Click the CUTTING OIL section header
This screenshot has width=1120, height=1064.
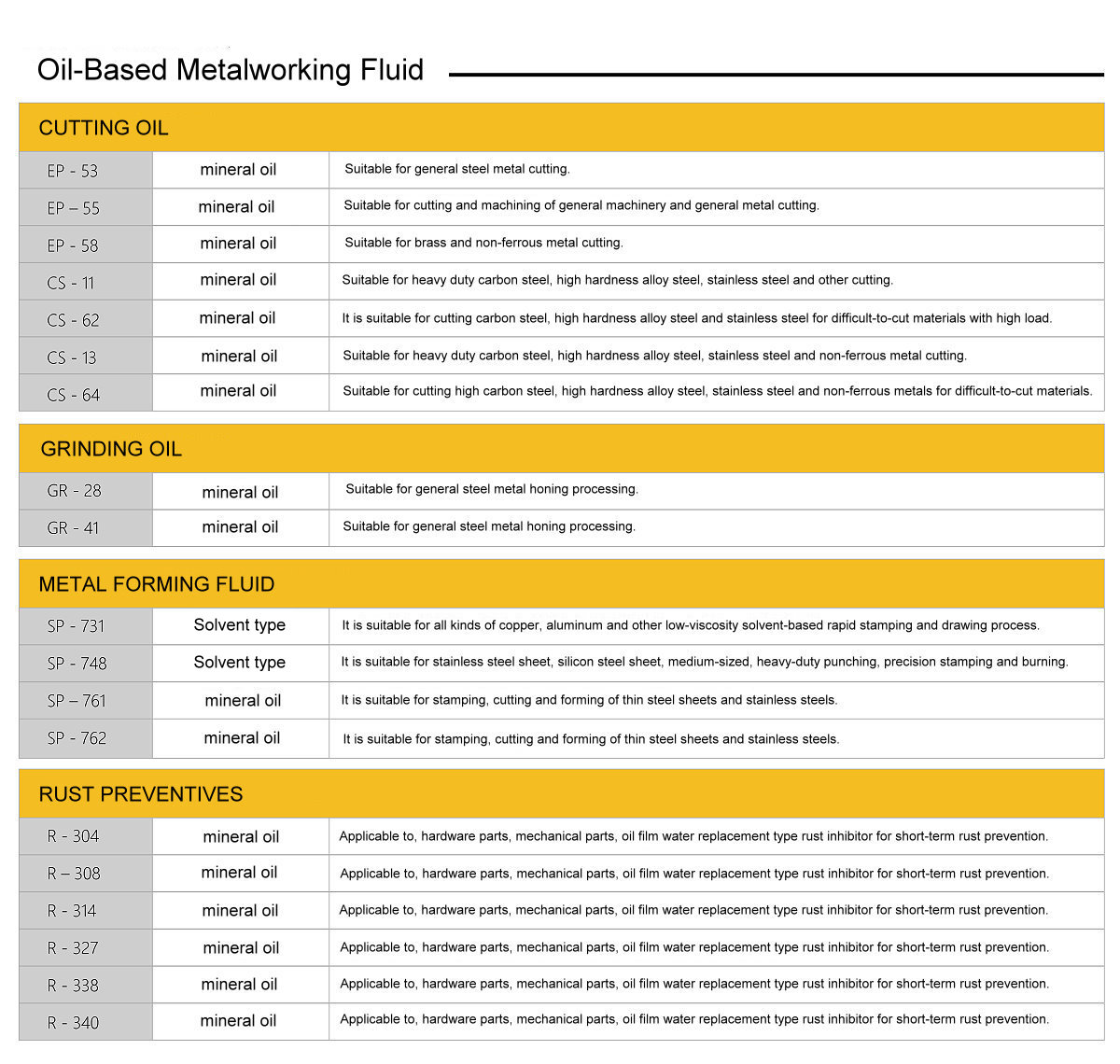(104, 128)
